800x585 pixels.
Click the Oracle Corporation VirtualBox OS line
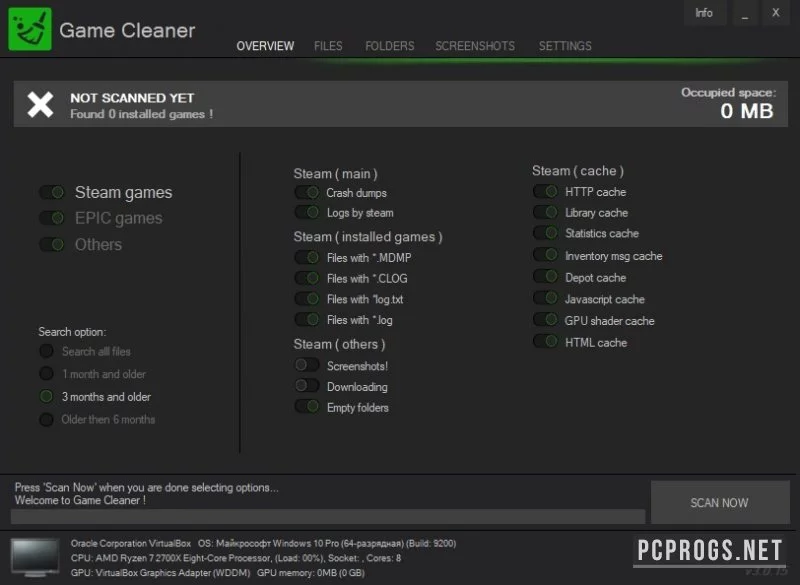263,543
